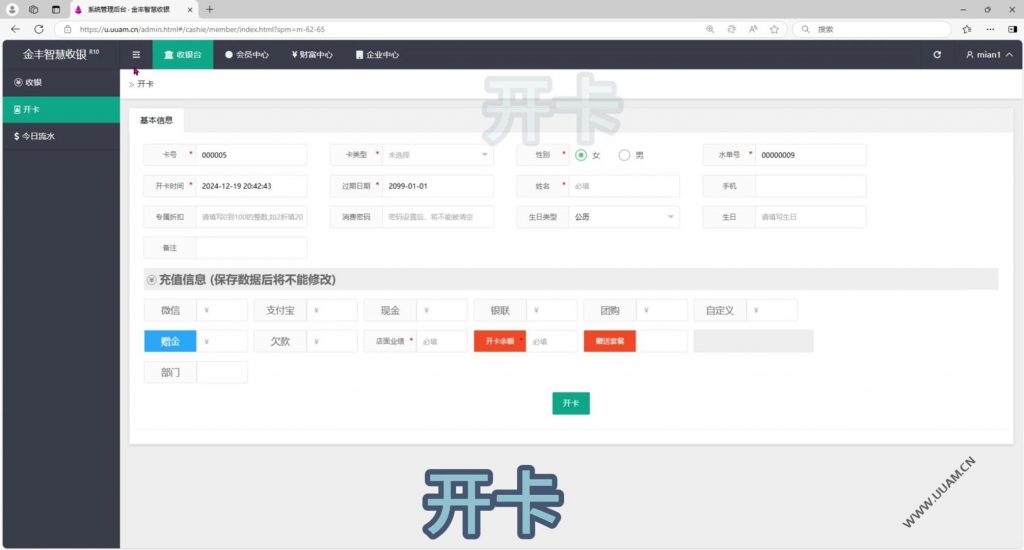Expand the 生日类型 dropdown showing 公历
The width and height of the screenshot is (1024, 550).
624,216
